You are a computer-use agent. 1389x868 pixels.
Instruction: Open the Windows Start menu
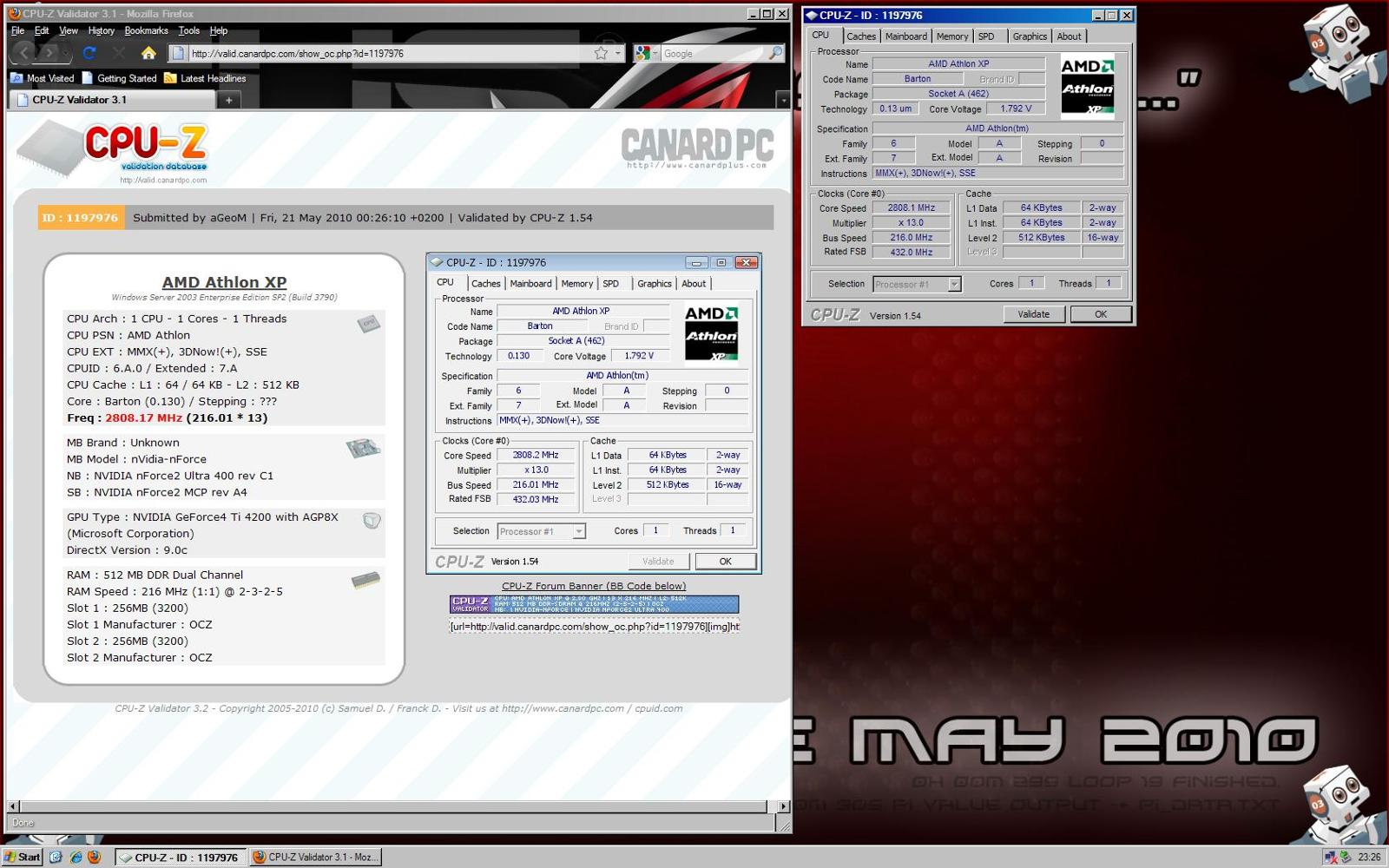coord(23,857)
